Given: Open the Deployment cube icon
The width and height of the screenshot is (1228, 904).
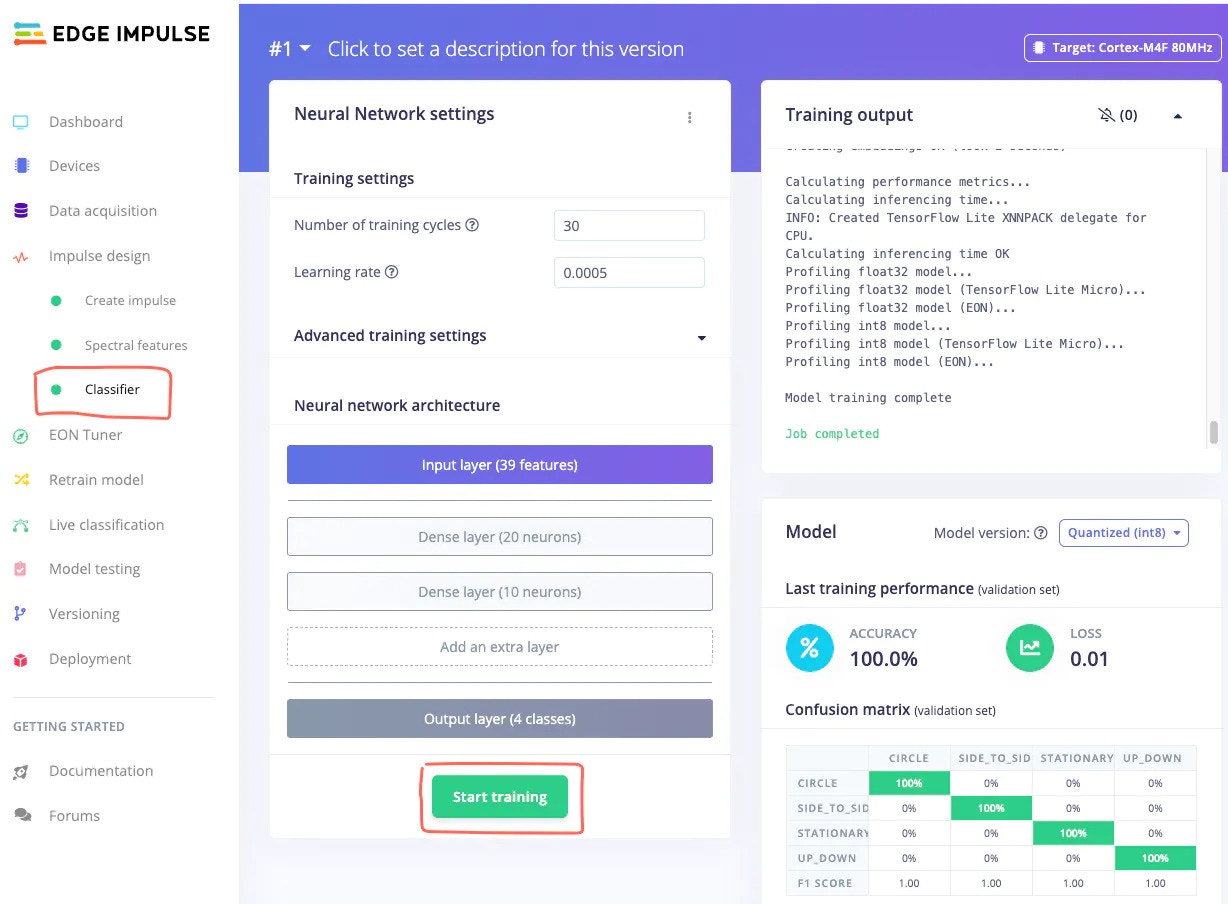Looking at the screenshot, I should pyautogui.click(x=21, y=659).
